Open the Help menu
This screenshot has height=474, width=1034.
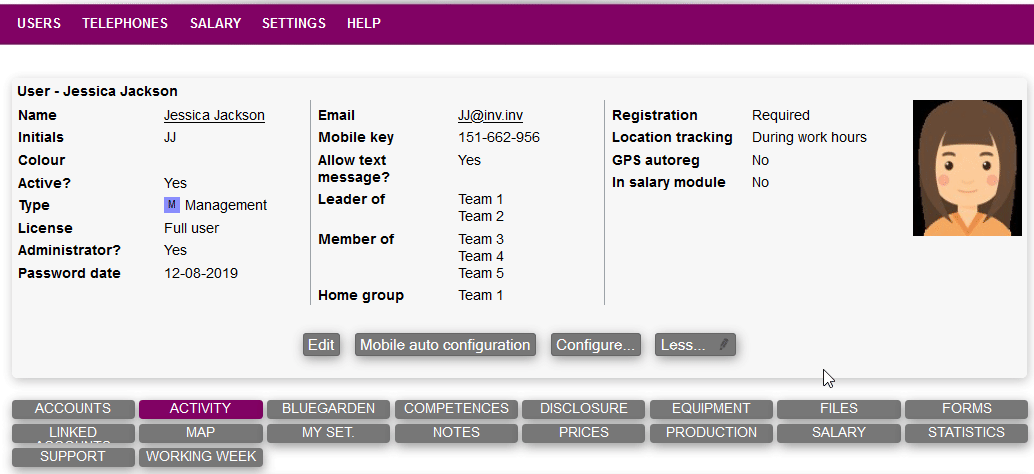pyautogui.click(x=364, y=23)
